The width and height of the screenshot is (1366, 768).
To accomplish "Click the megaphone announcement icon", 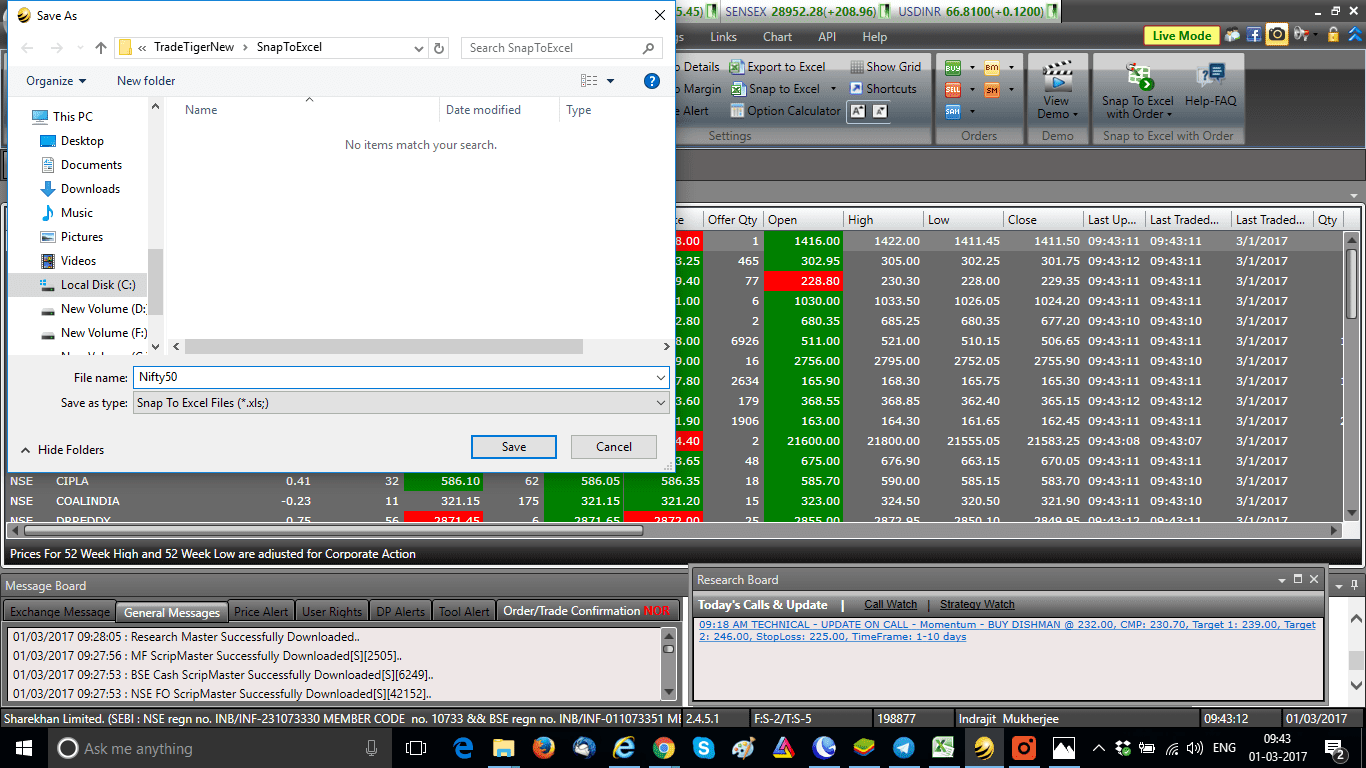I will pos(1302,35).
